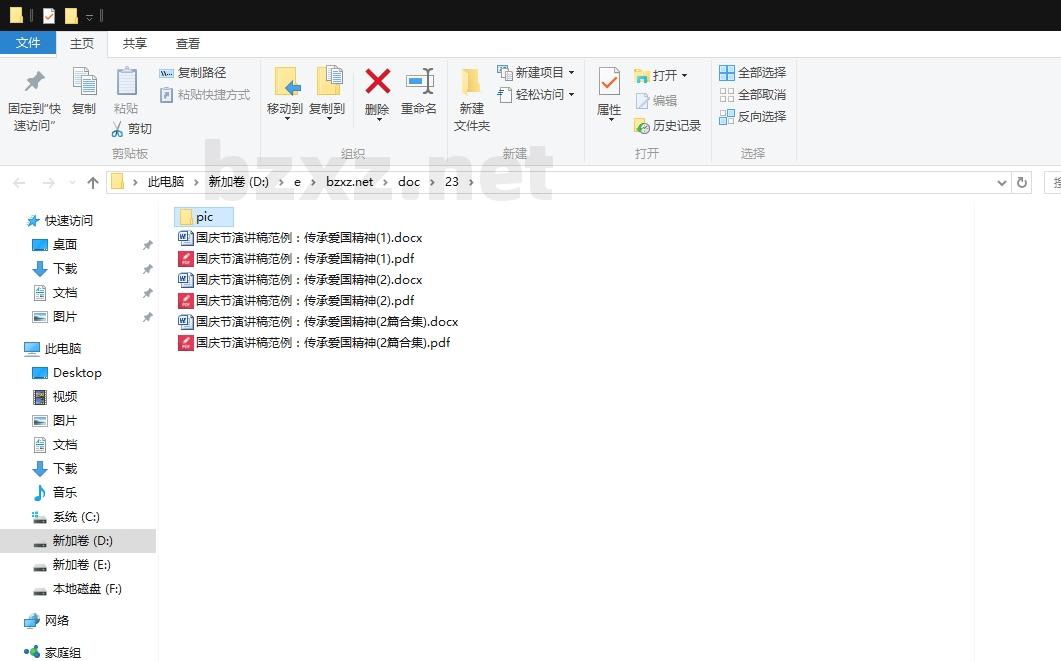Open the 移动到 (Move to) dropdown

click(x=285, y=117)
